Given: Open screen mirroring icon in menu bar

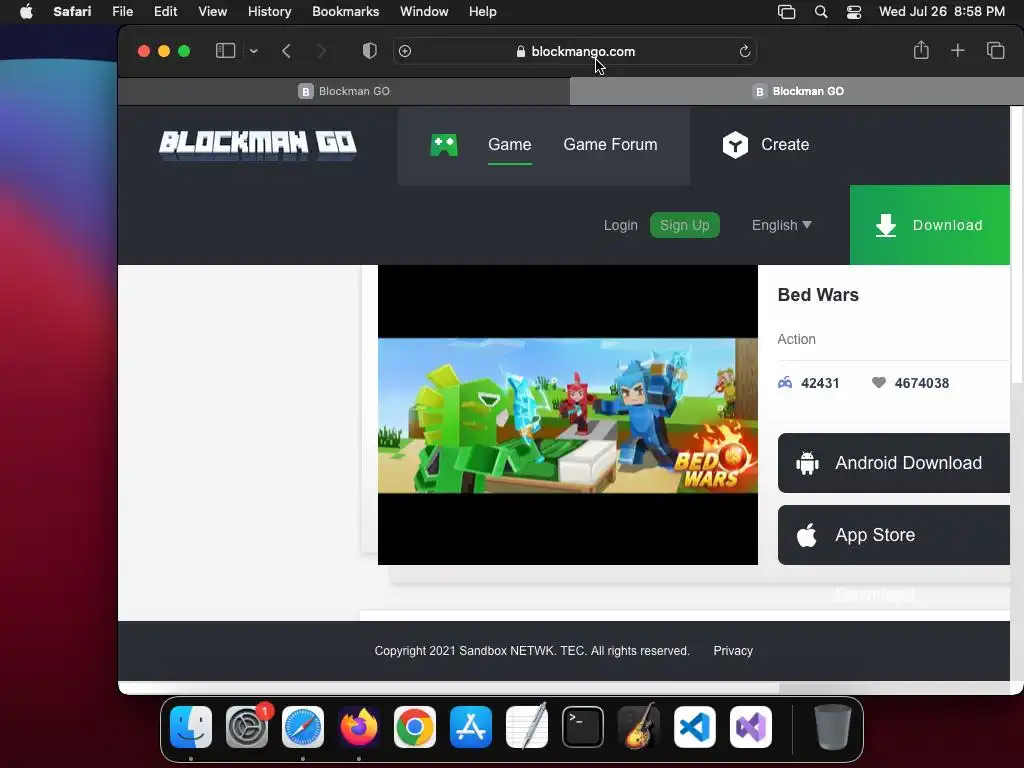Looking at the screenshot, I should coord(786,12).
